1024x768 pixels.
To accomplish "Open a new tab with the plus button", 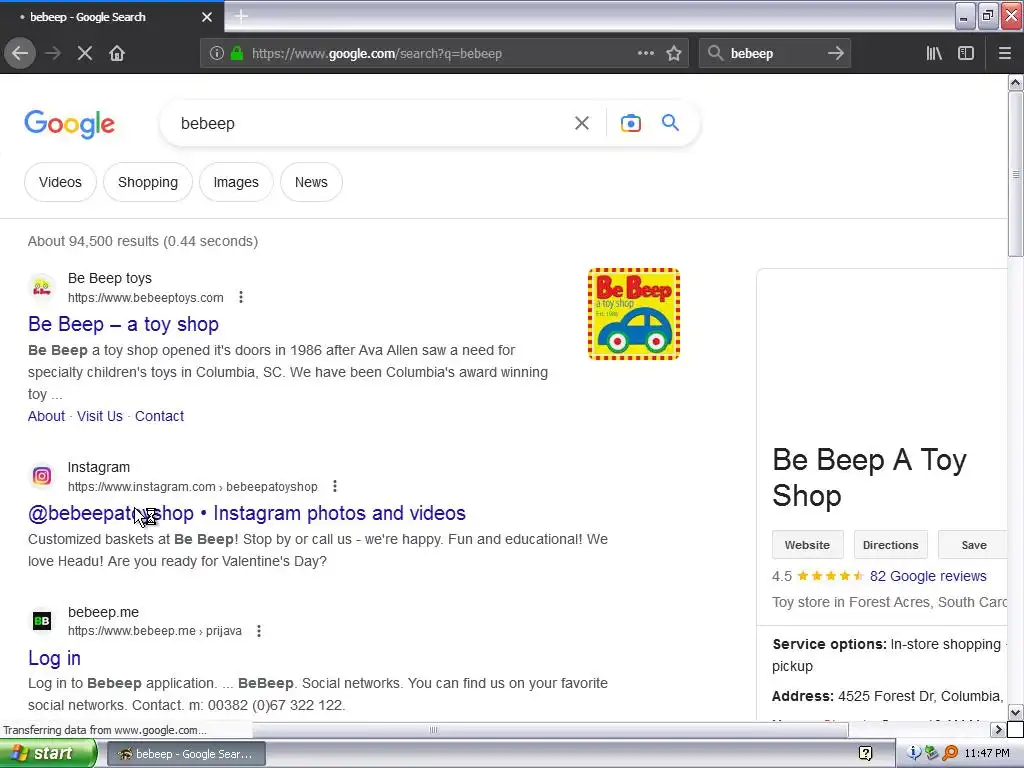I will tap(241, 16).
